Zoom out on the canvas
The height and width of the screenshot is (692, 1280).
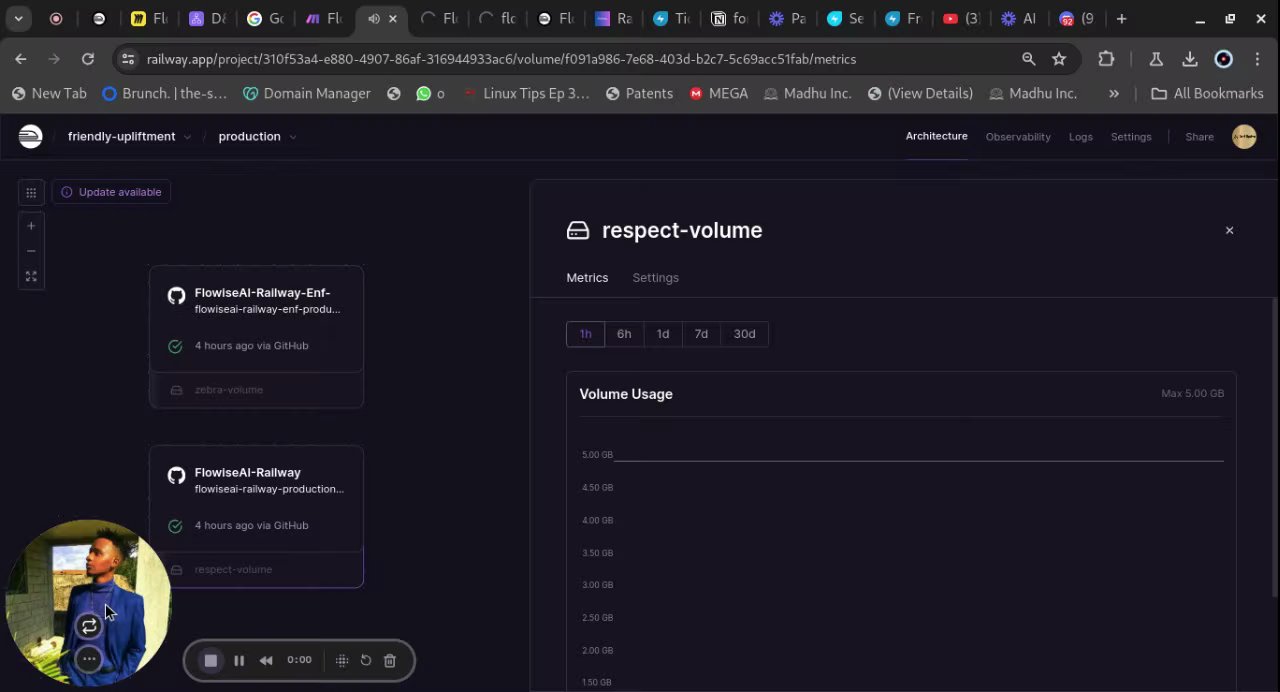coord(31,251)
